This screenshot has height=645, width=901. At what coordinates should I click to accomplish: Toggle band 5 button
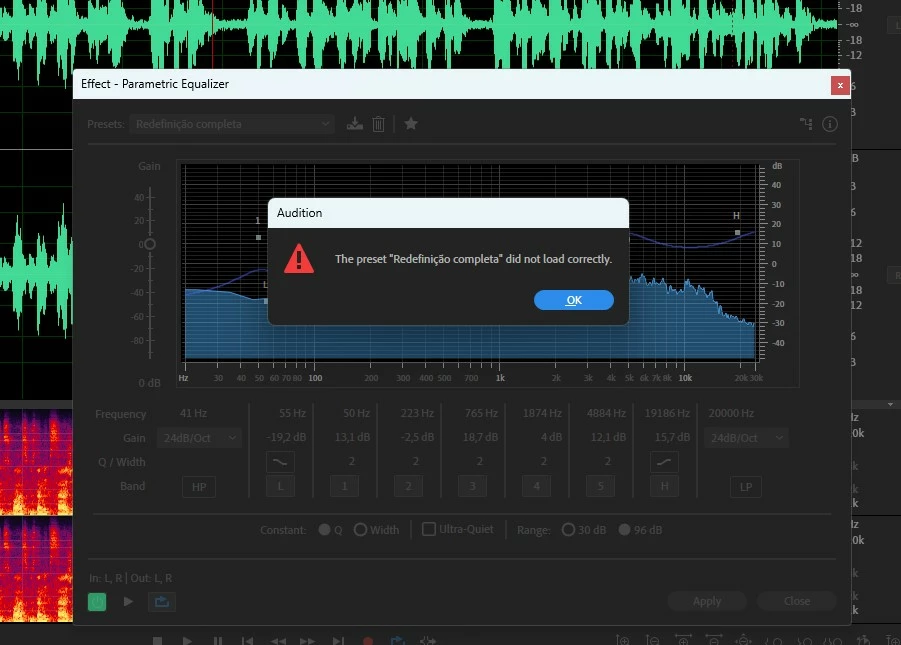(x=600, y=486)
